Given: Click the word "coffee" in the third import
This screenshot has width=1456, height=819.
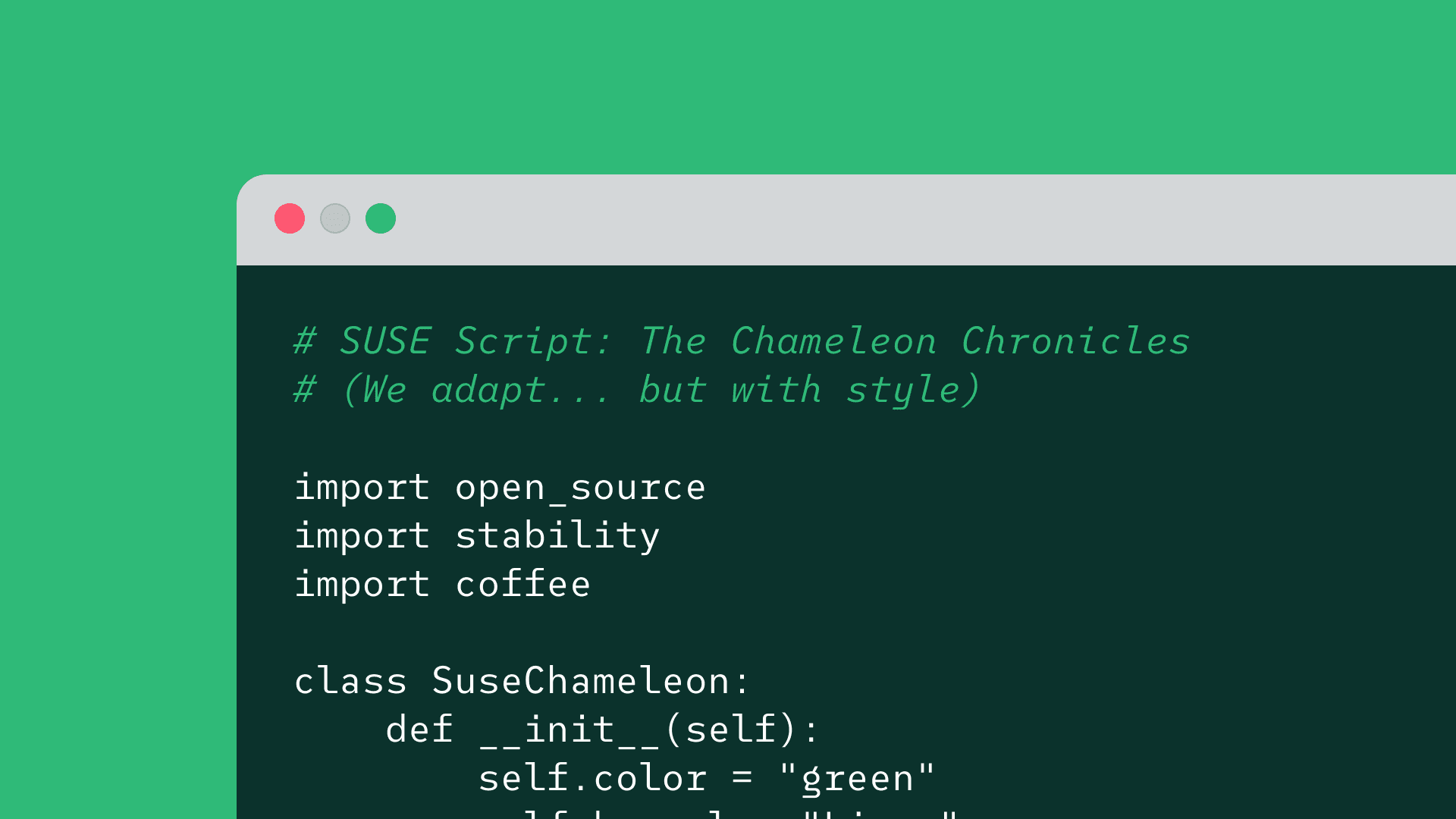Looking at the screenshot, I should tap(522, 585).
